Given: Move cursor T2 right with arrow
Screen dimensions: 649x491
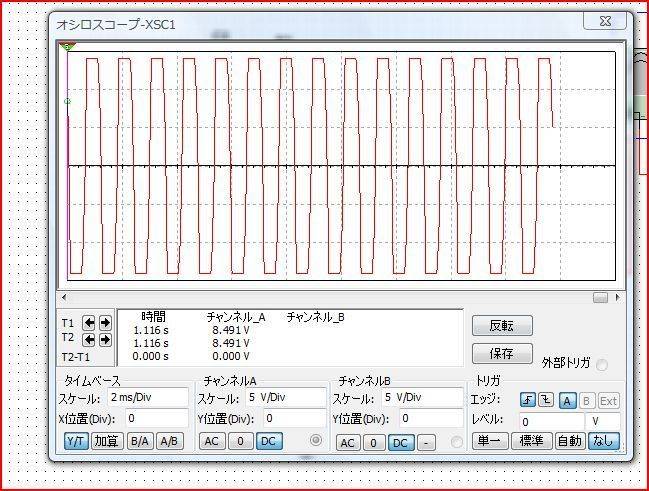Looking at the screenshot, I should point(104,339).
